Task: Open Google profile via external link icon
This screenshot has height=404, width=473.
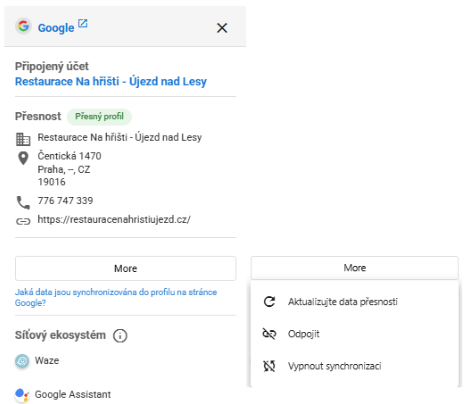Action: pos(82,23)
